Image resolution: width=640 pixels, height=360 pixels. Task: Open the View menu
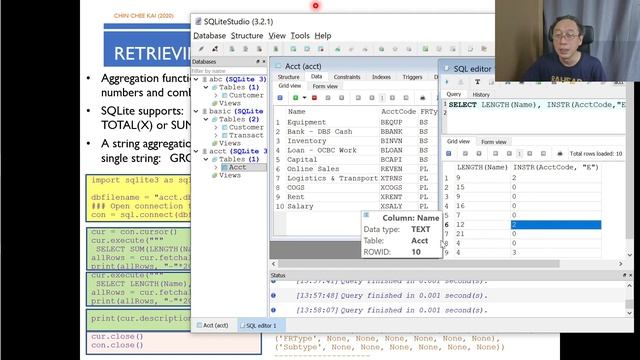pos(277,36)
